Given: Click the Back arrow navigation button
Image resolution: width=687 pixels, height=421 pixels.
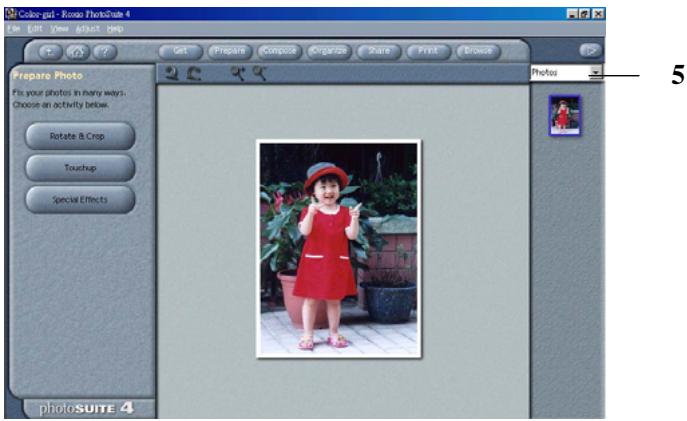Looking at the screenshot, I should pos(50,52).
